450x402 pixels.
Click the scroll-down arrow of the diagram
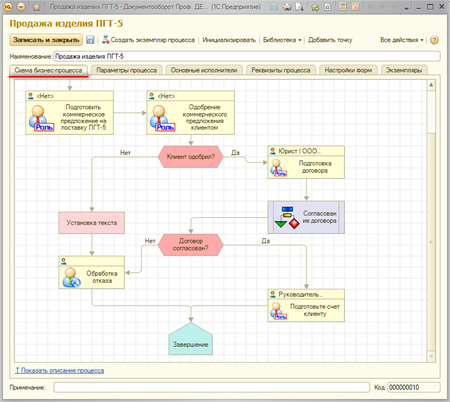click(x=431, y=357)
